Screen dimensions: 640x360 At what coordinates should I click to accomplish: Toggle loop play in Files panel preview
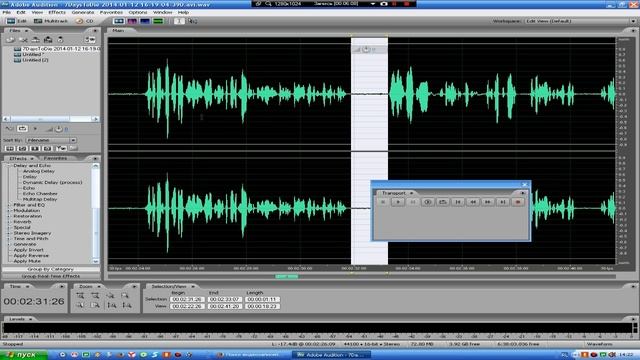click(x=22, y=129)
